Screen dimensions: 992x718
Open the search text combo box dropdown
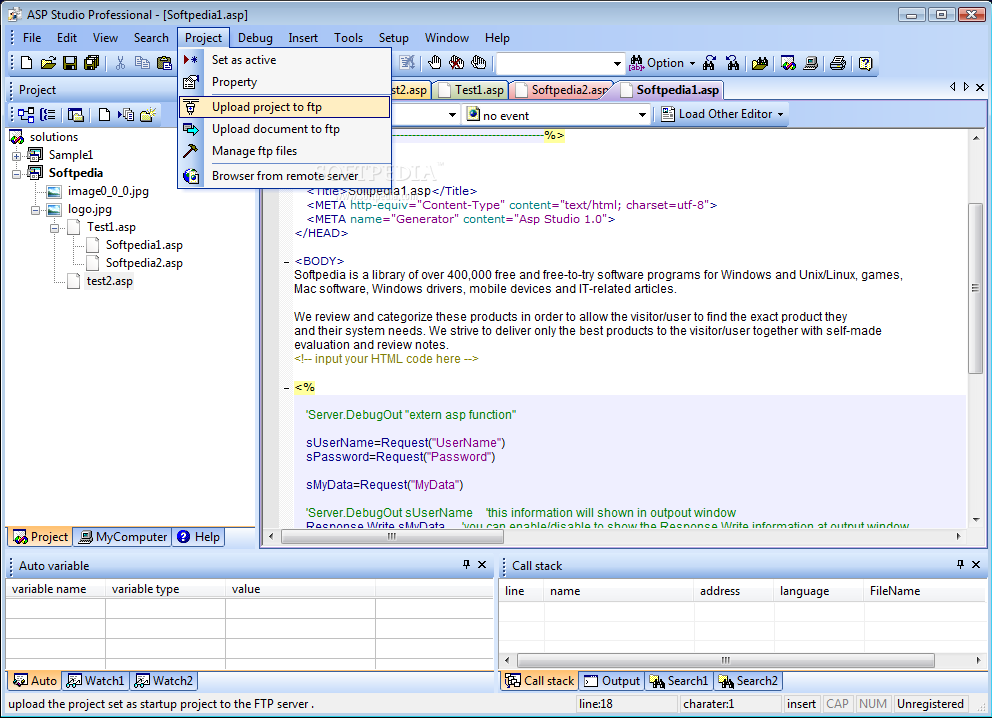pos(617,63)
